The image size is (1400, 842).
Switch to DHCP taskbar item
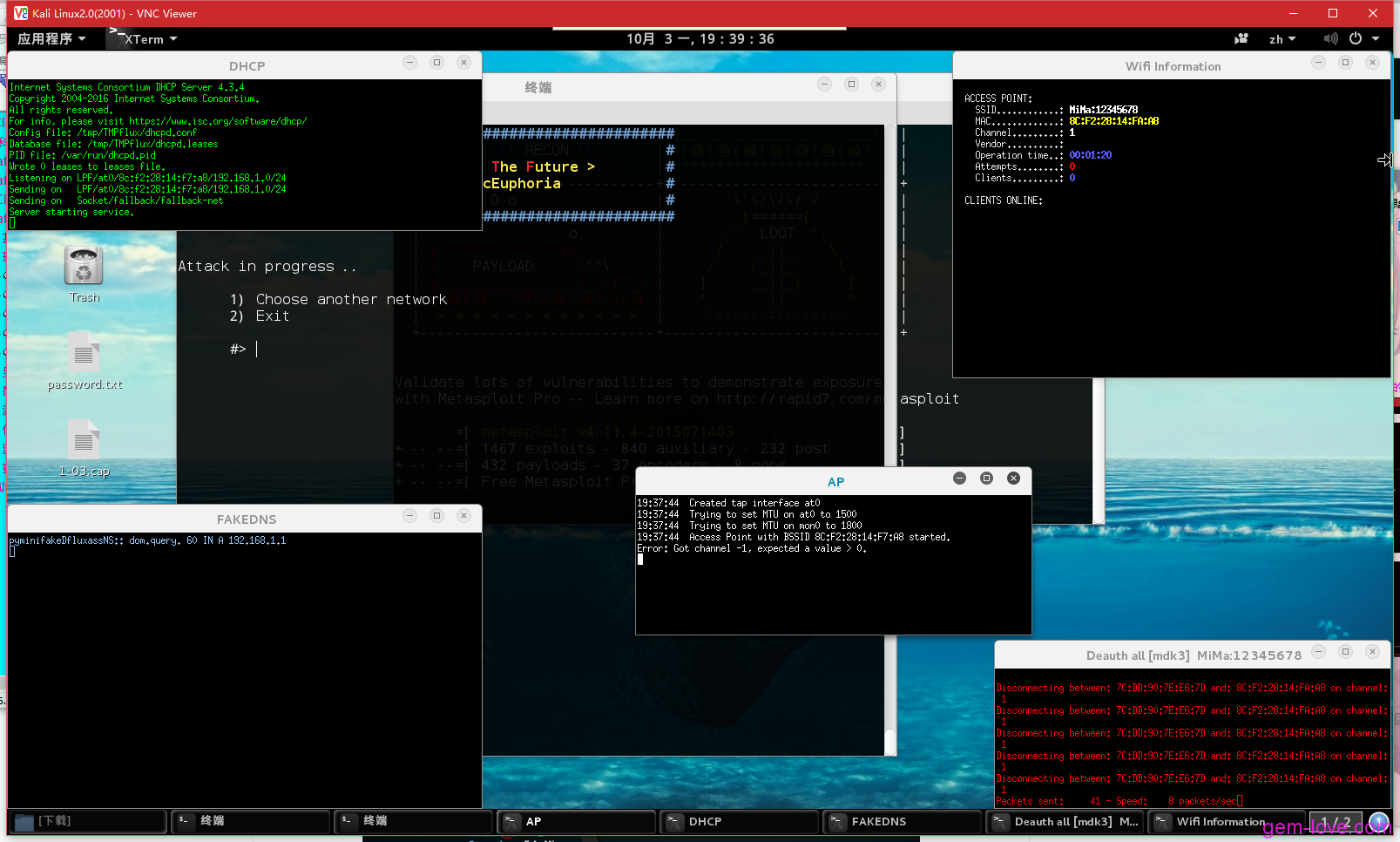pyautogui.click(x=739, y=821)
